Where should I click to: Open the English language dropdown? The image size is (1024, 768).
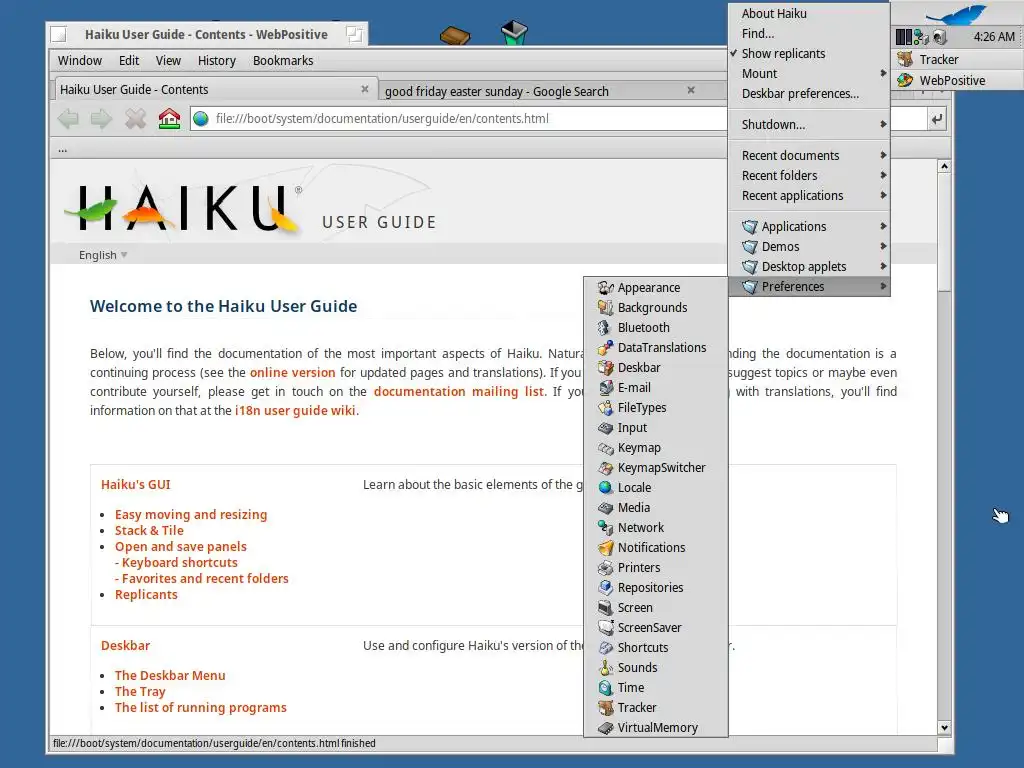(x=103, y=255)
